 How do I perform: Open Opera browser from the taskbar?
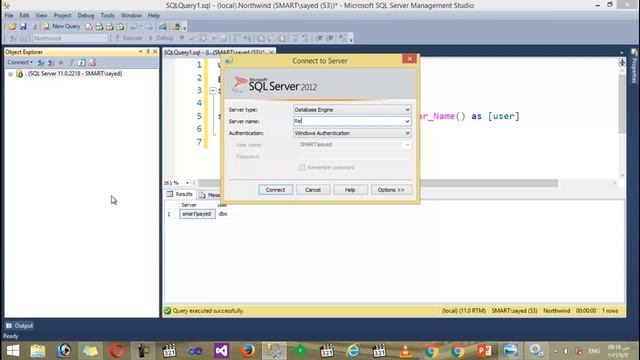point(117,351)
